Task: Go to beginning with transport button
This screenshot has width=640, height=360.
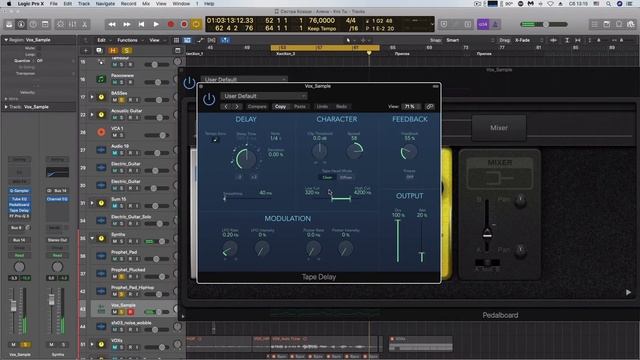Action: pyautogui.click(x=141, y=24)
